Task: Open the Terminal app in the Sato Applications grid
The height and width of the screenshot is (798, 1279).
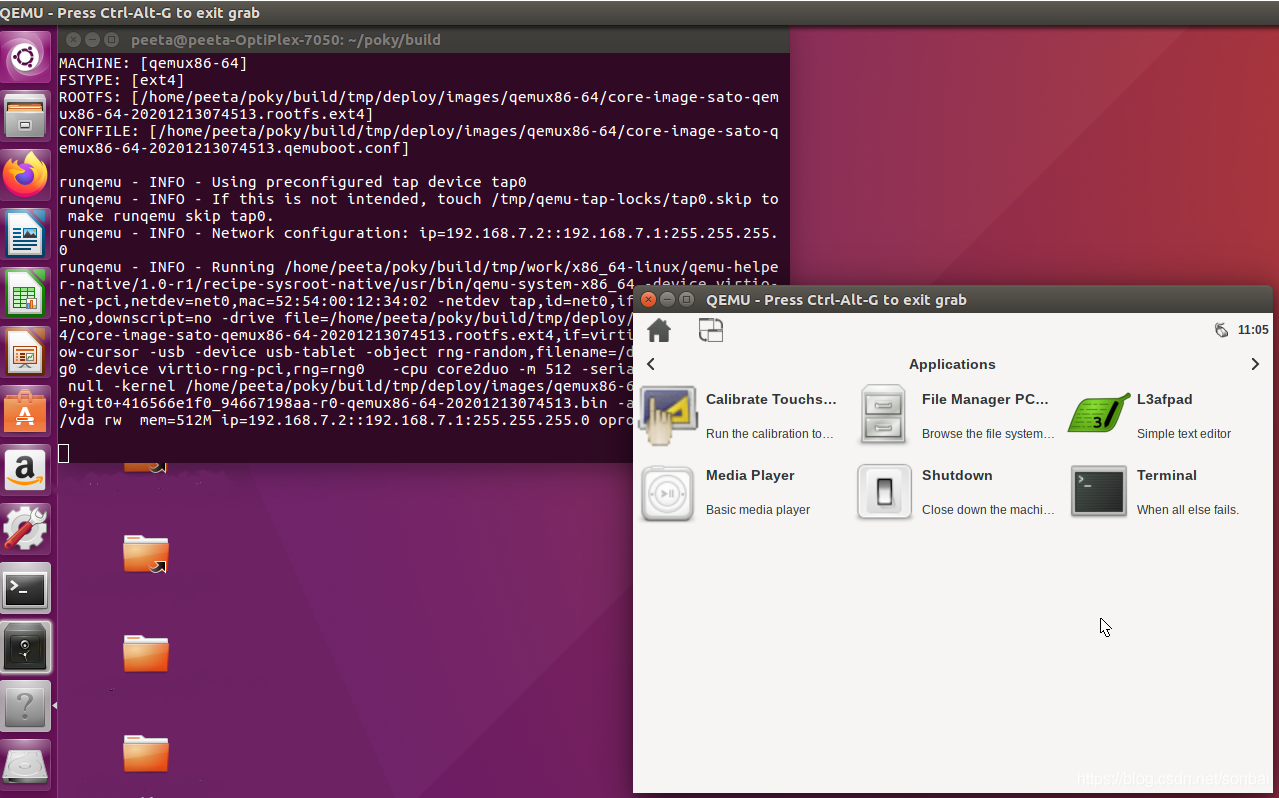Action: pos(1155,491)
